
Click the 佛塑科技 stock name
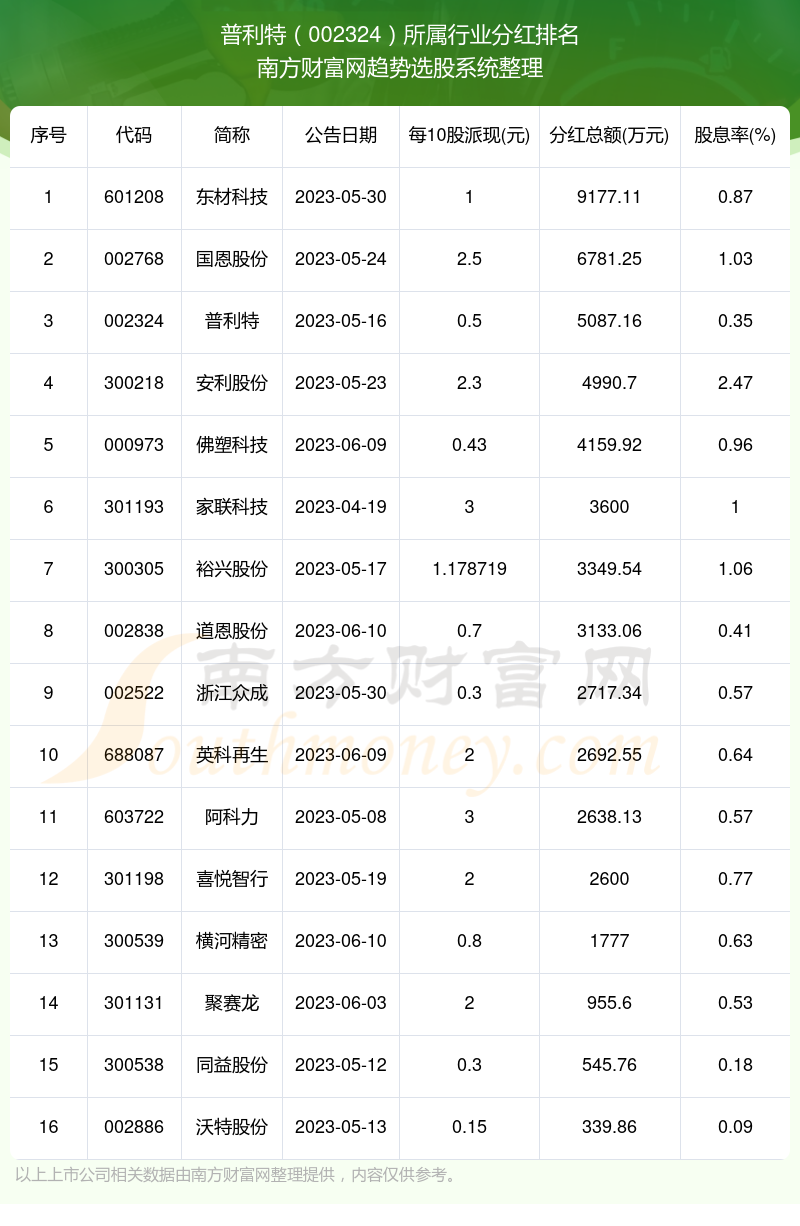[232, 445]
